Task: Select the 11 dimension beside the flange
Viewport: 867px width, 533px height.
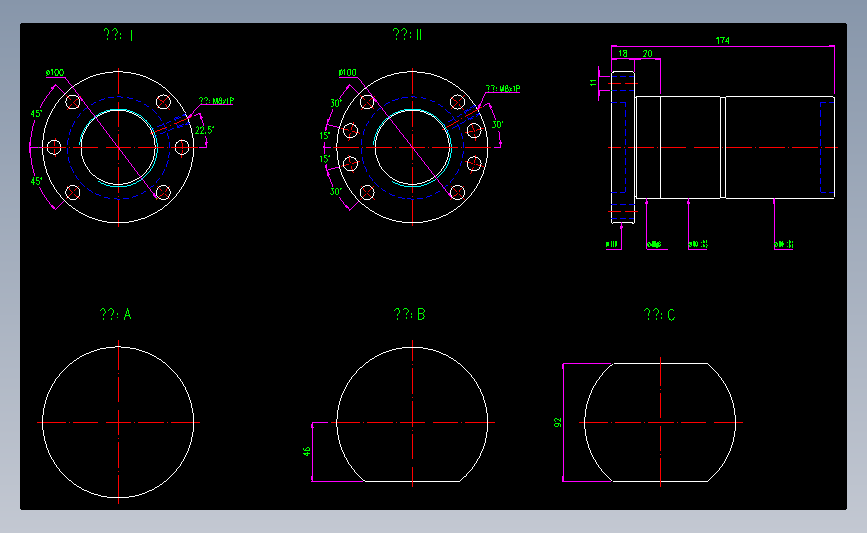Action: tap(593, 82)
